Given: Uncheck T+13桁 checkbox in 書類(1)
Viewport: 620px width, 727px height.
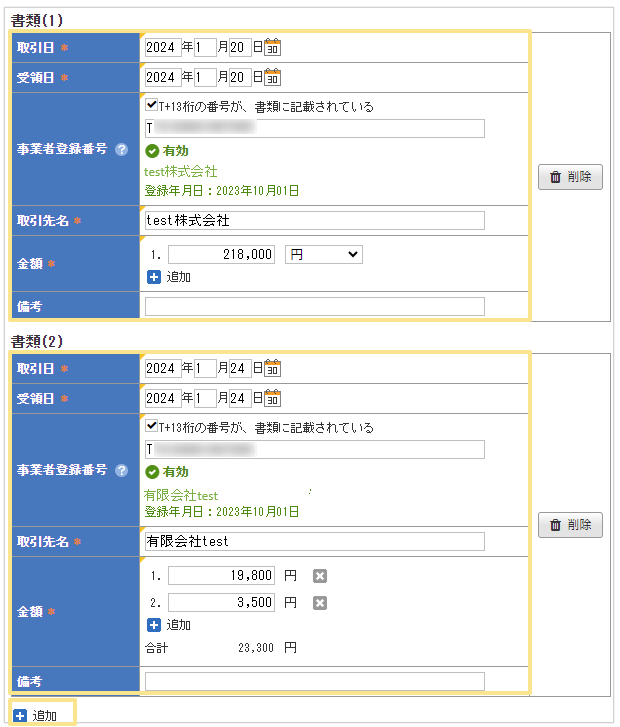Looking at the screenshot, I should tap(151, 105).
